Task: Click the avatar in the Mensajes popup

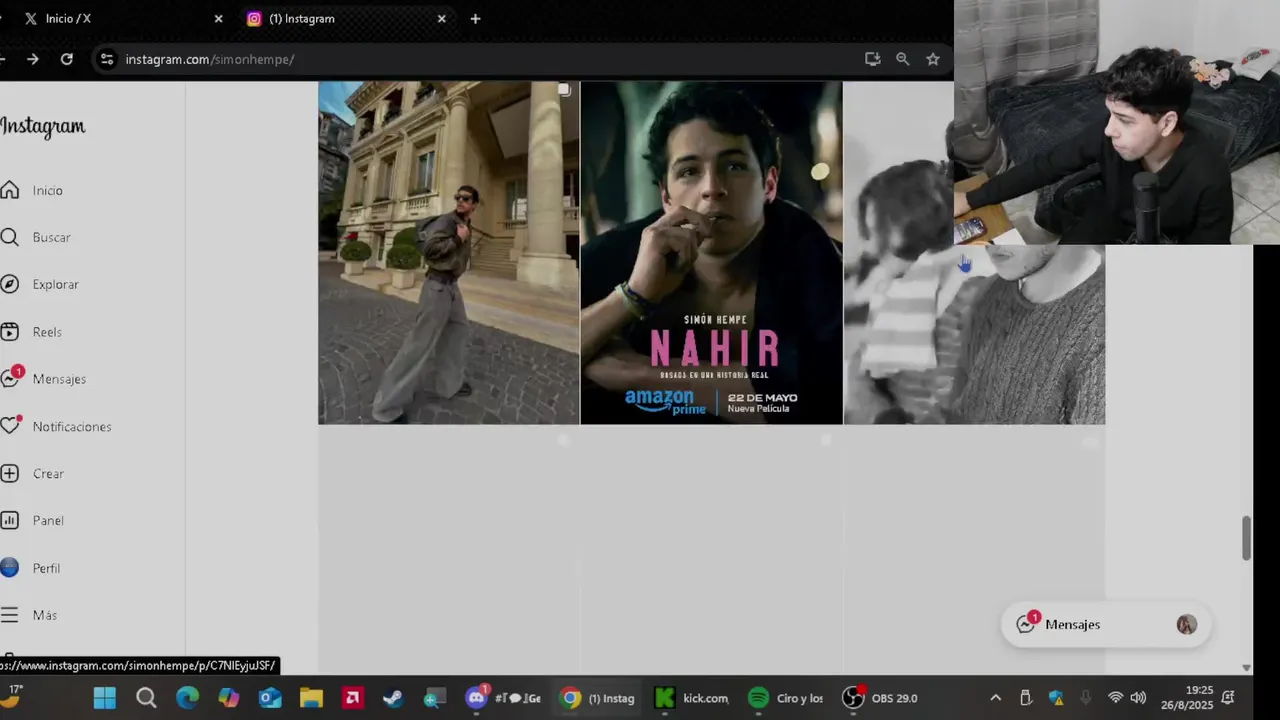Action: (x=1186, y=624)
